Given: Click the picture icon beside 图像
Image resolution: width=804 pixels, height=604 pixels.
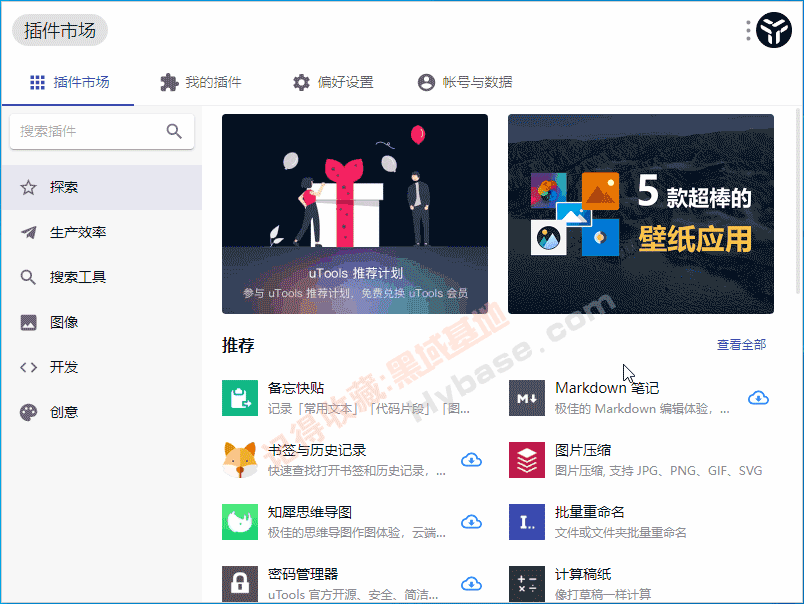Looking at the screenshot, I should tap(28, 323).
